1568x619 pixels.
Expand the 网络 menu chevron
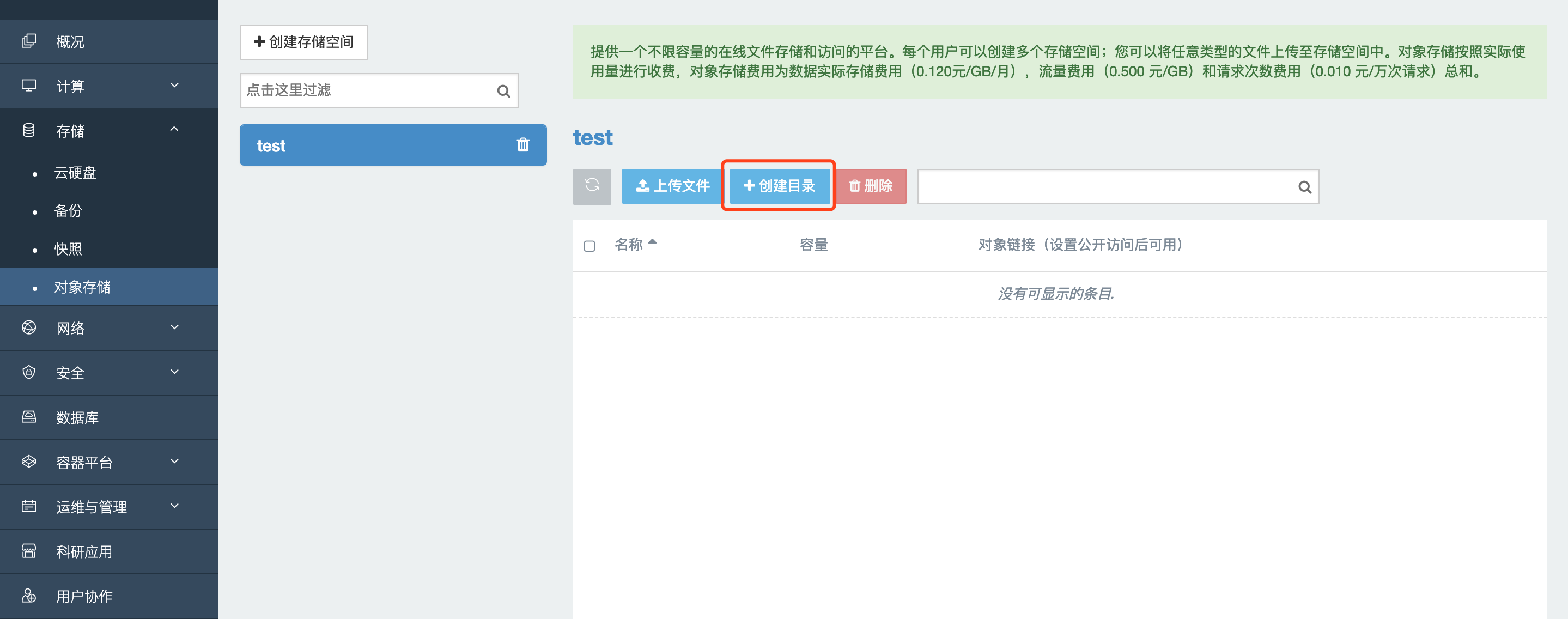175,327
